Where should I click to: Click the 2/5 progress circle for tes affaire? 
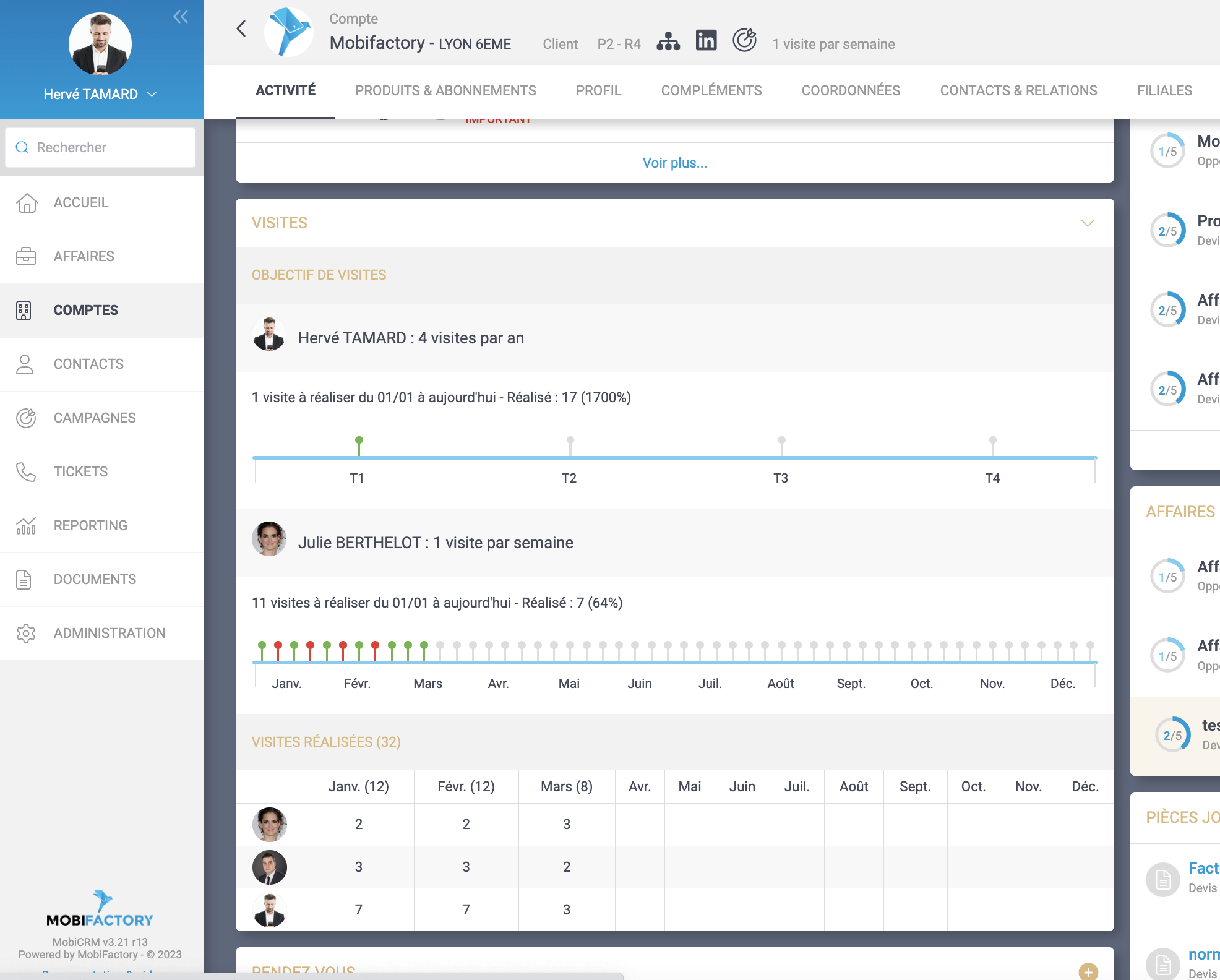[1172, 735]
